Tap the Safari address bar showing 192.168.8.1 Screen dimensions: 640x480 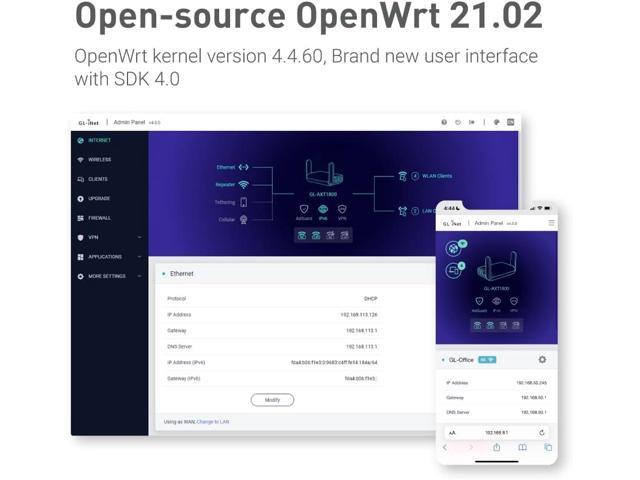click(496, 432)
